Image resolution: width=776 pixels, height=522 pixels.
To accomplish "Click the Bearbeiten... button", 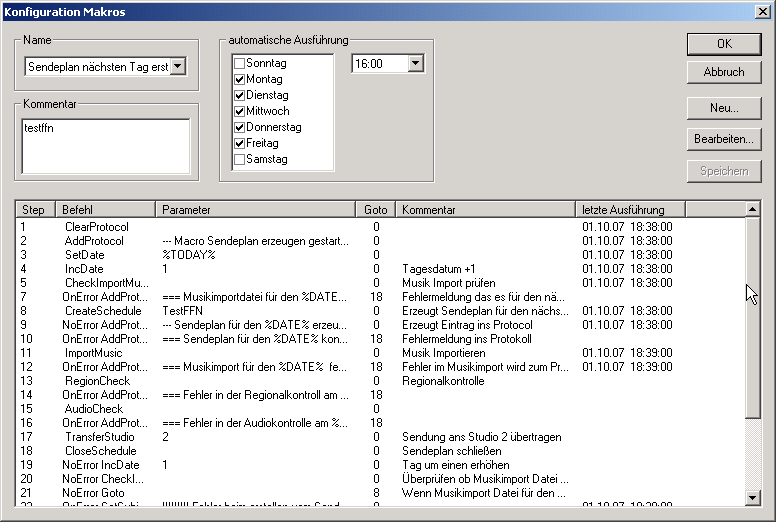I will [724, 139].
